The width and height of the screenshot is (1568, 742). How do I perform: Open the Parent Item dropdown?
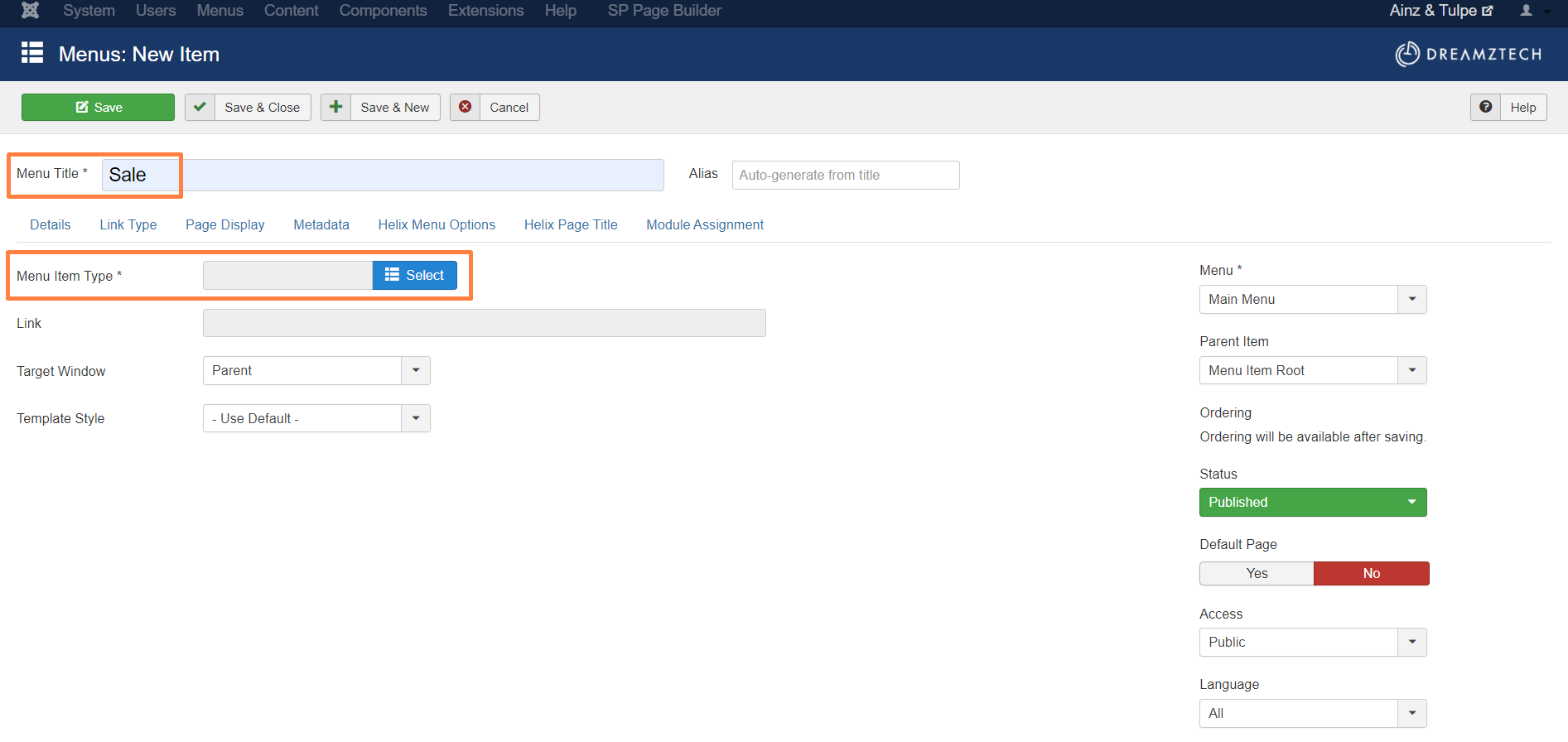1313,370
